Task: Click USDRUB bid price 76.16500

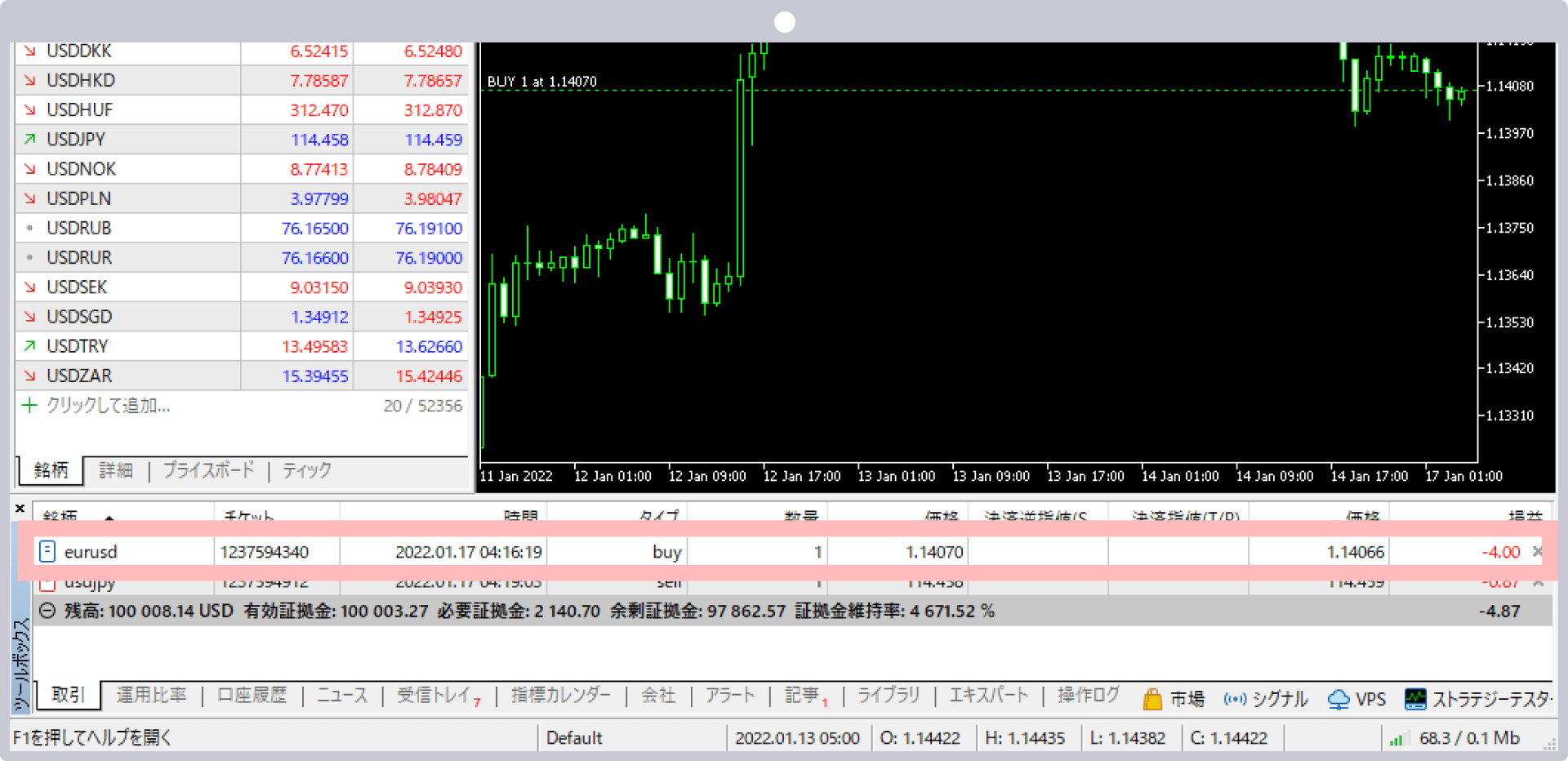Action: (315, 228)
